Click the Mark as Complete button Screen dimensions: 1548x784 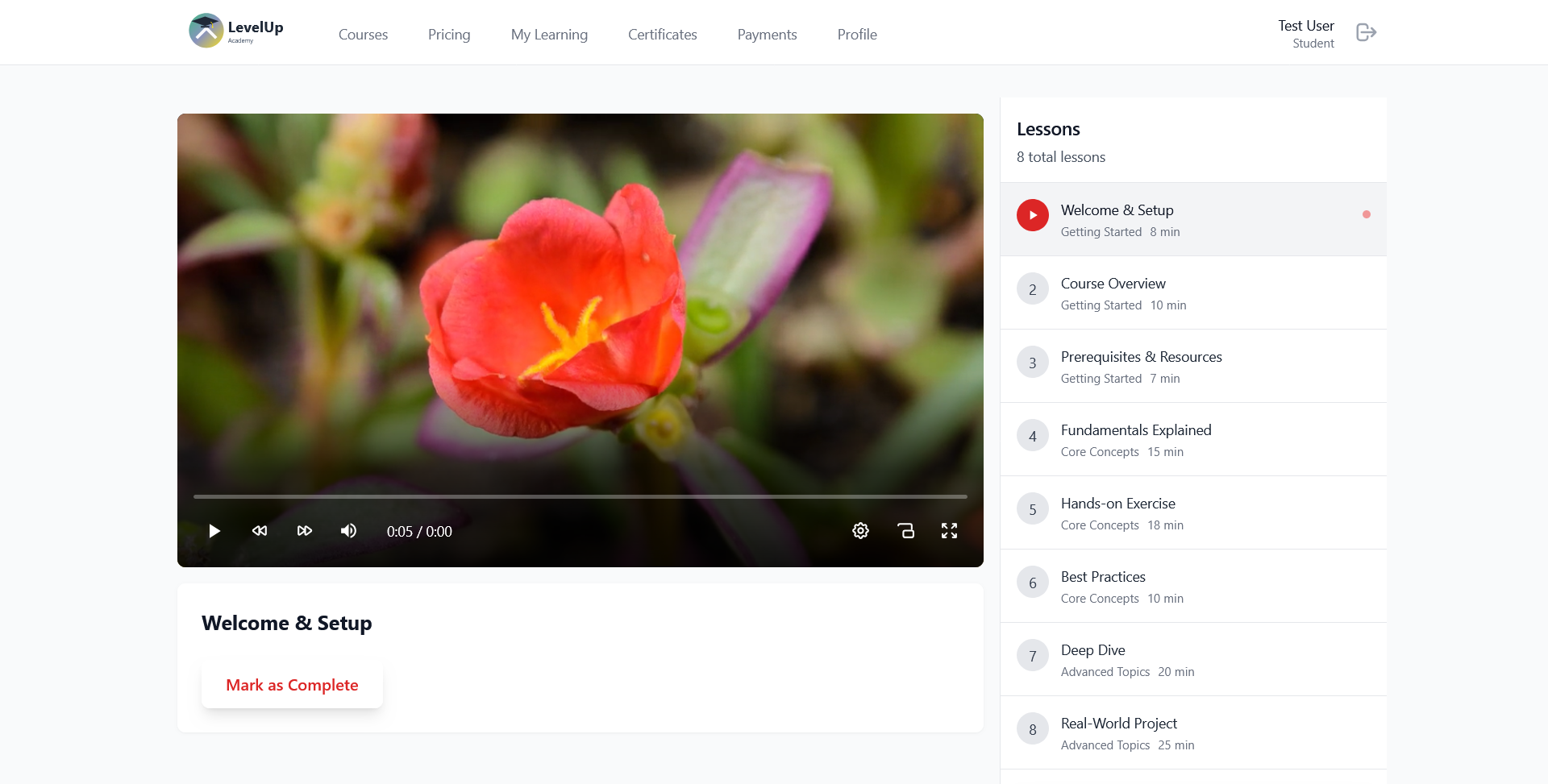(292, 686)
